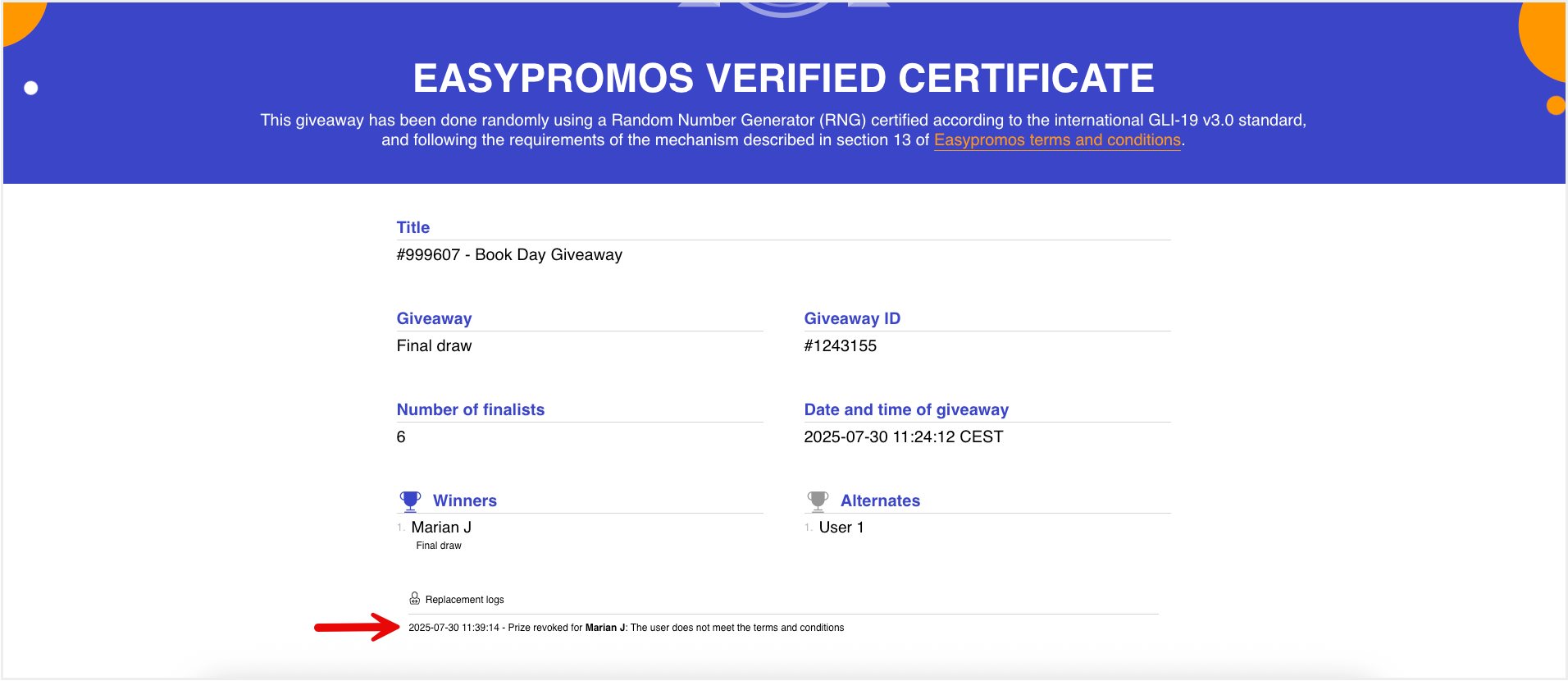
Task: Click the winner name 'Marian J' in Winners list
Action: [441, 528]
